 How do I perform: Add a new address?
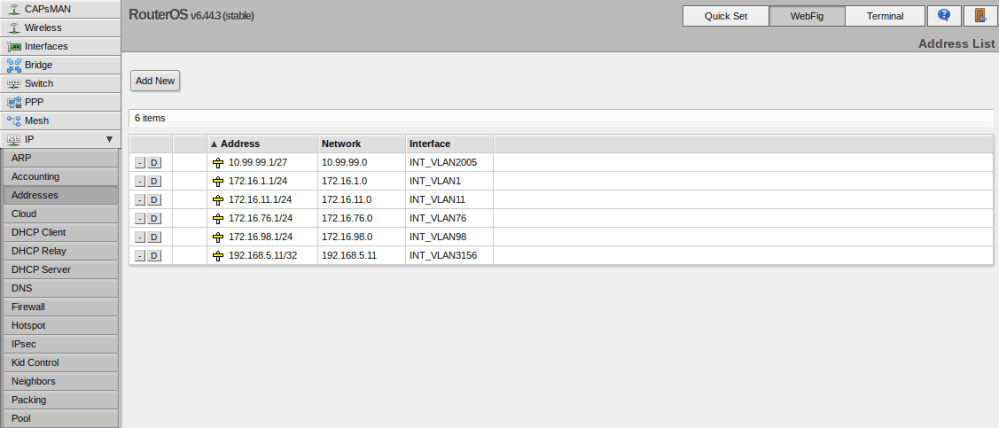(155, 81)
